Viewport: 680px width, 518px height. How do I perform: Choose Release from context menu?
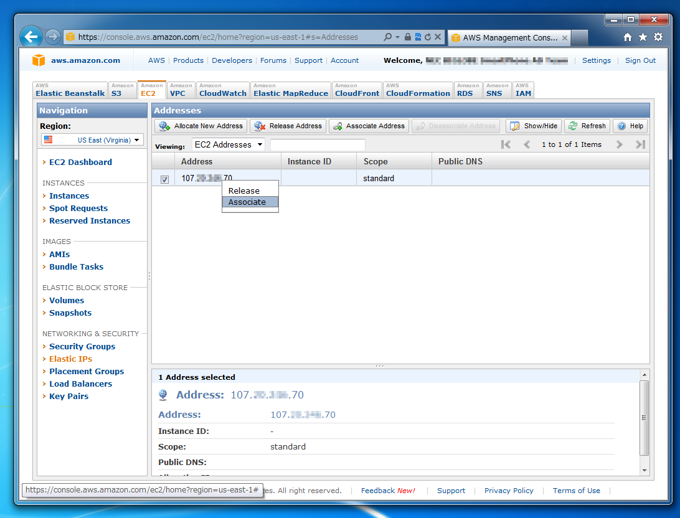250,190
